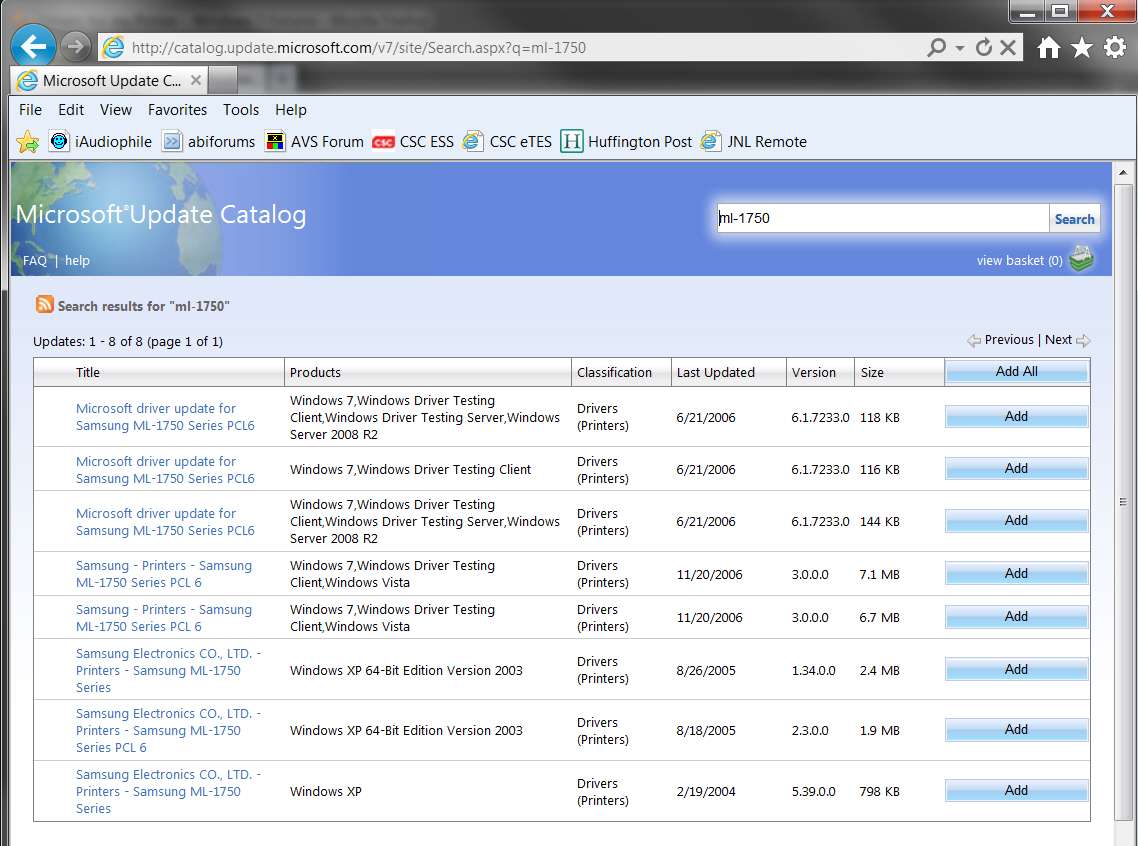Click the Add All button
This screenshot has width=1138, height=846.
click(1016, 371)
